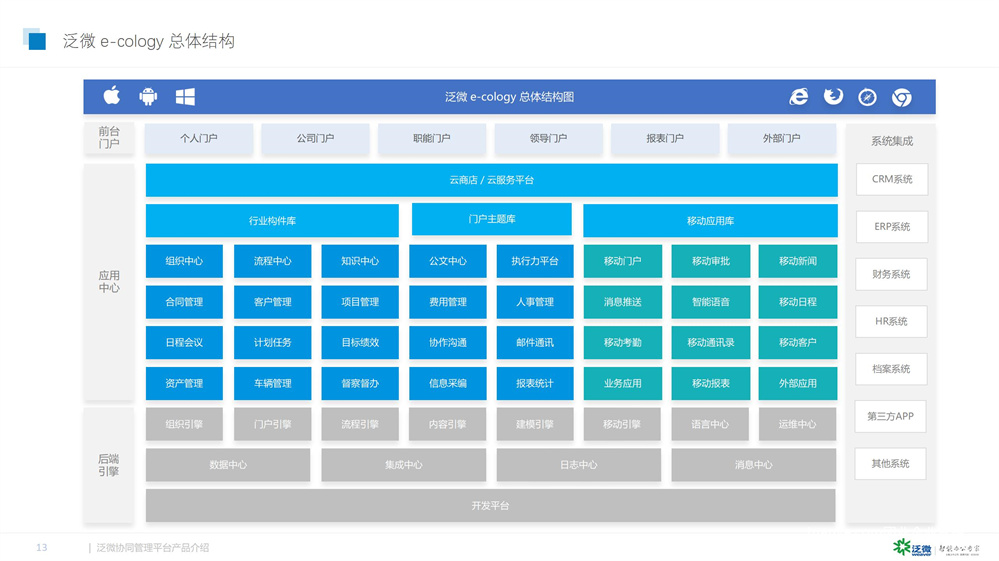Open the 信息采编 tile
Viewport: 999px width, 561px height.
[x=448, y=383]
